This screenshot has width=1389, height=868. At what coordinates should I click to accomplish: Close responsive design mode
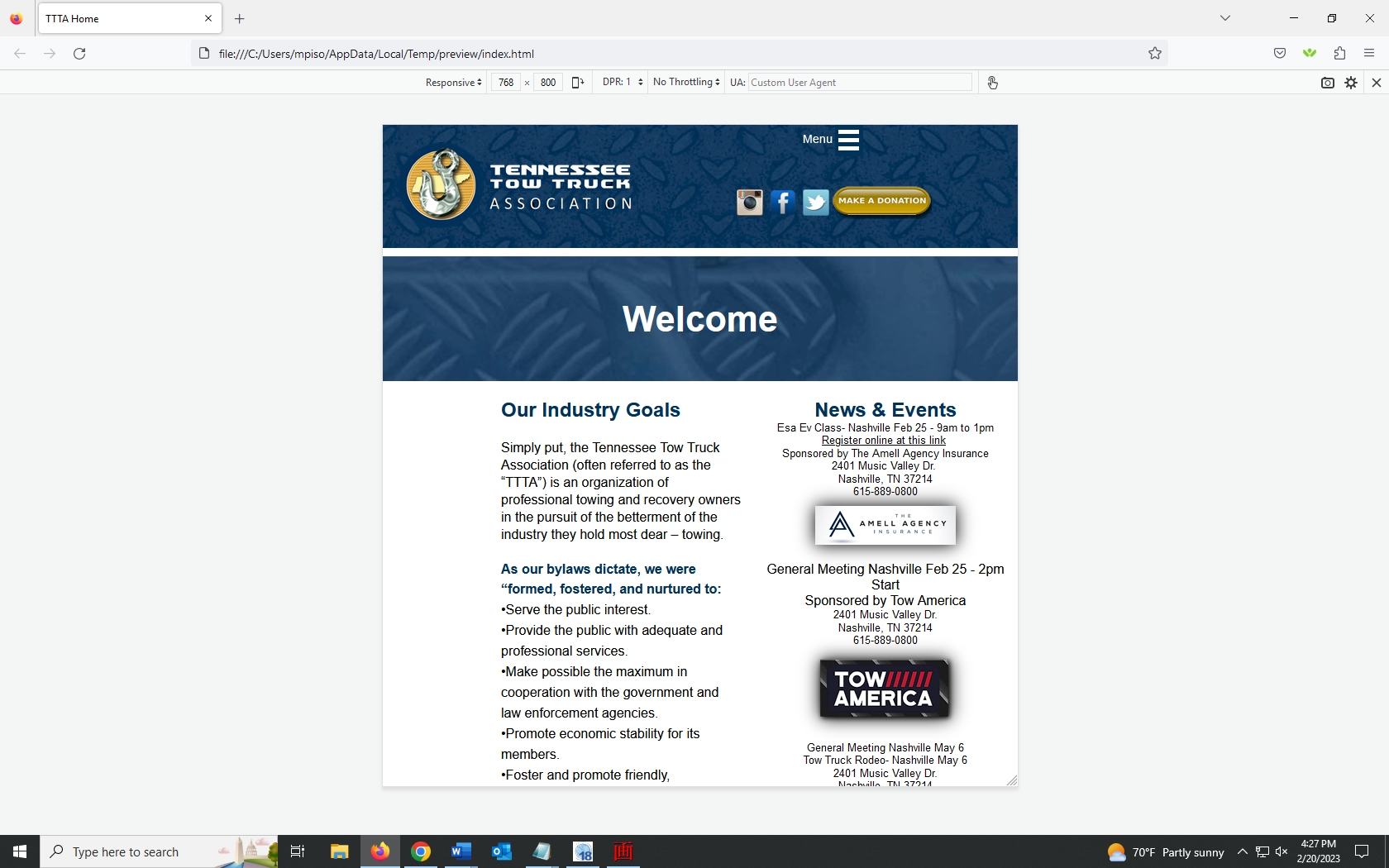coord(1377,83)
